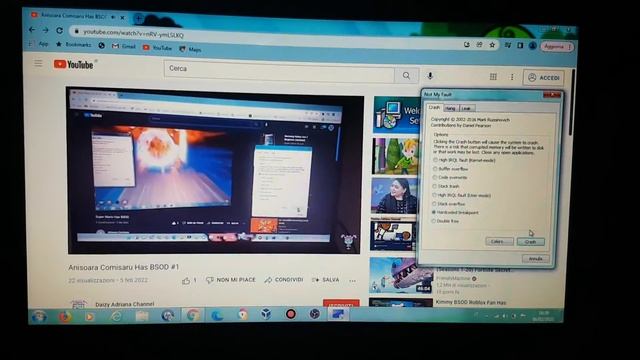The image size is (640, 360).
Task: Open Daizy Adriana Channel name
Action: pos(124,304)
